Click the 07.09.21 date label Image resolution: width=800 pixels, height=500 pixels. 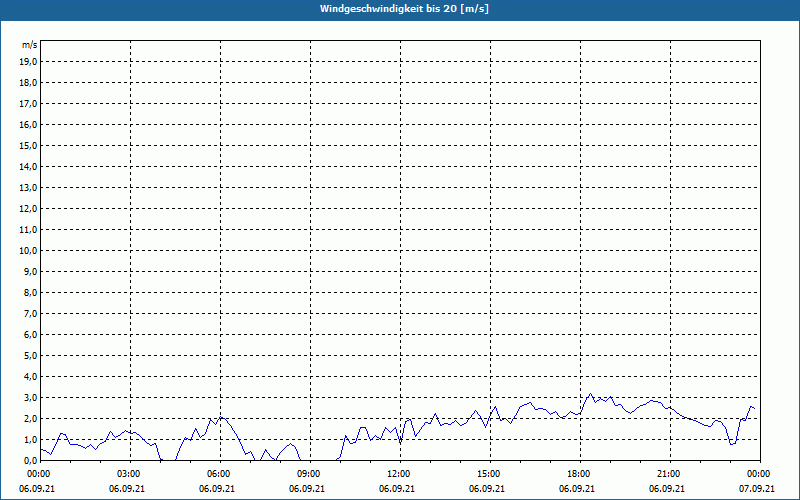point(757,489)
